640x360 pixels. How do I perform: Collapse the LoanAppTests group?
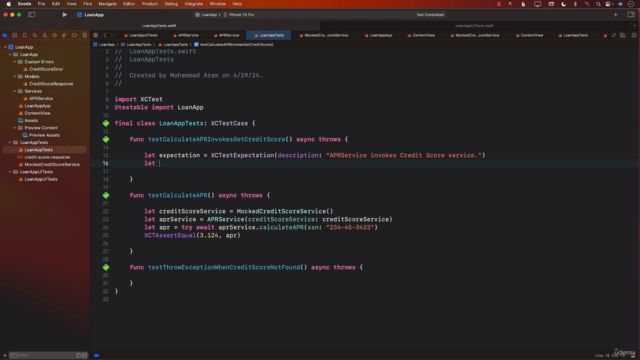click(x=10, y=142)
